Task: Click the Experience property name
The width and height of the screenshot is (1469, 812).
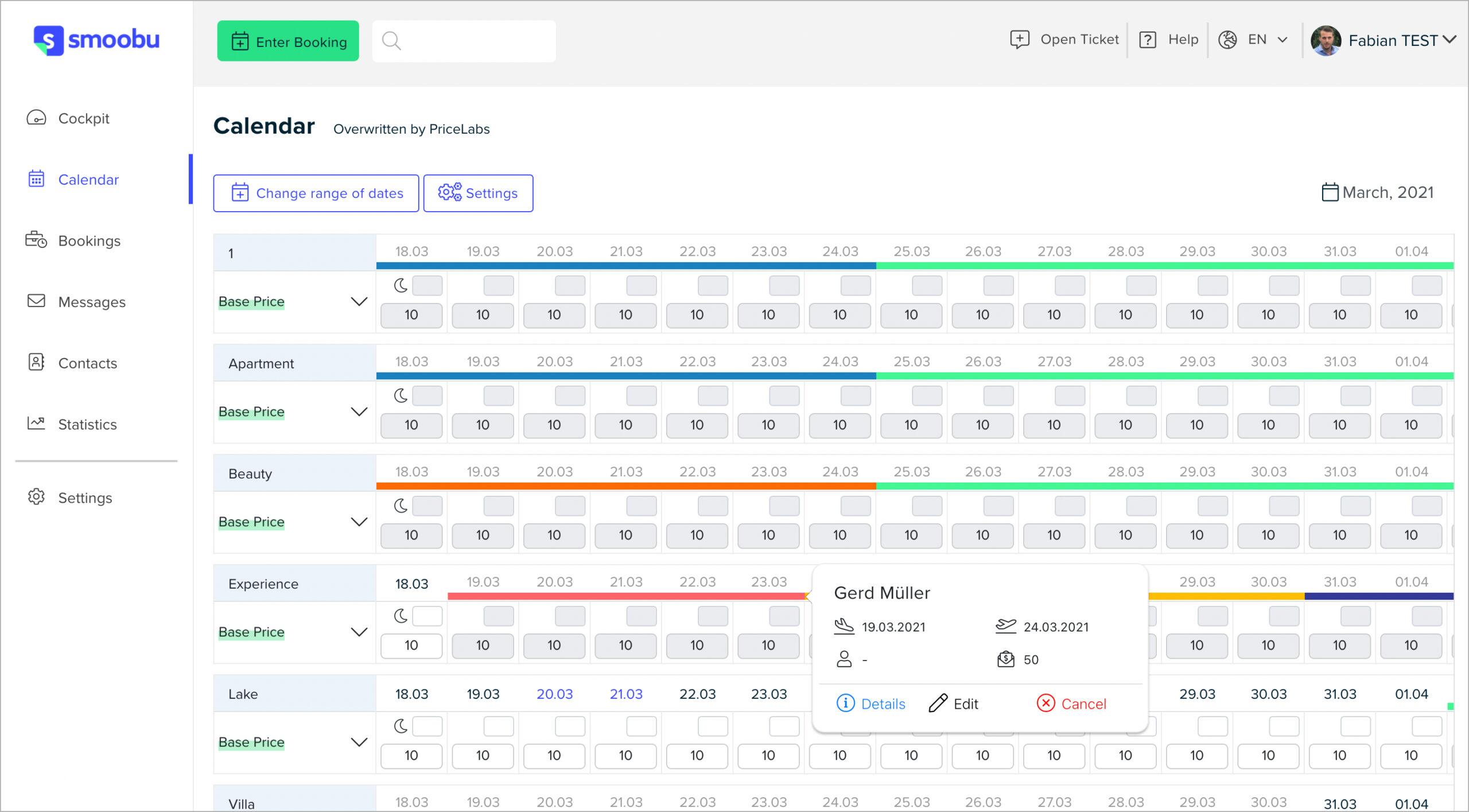Action: coord(263,584)
